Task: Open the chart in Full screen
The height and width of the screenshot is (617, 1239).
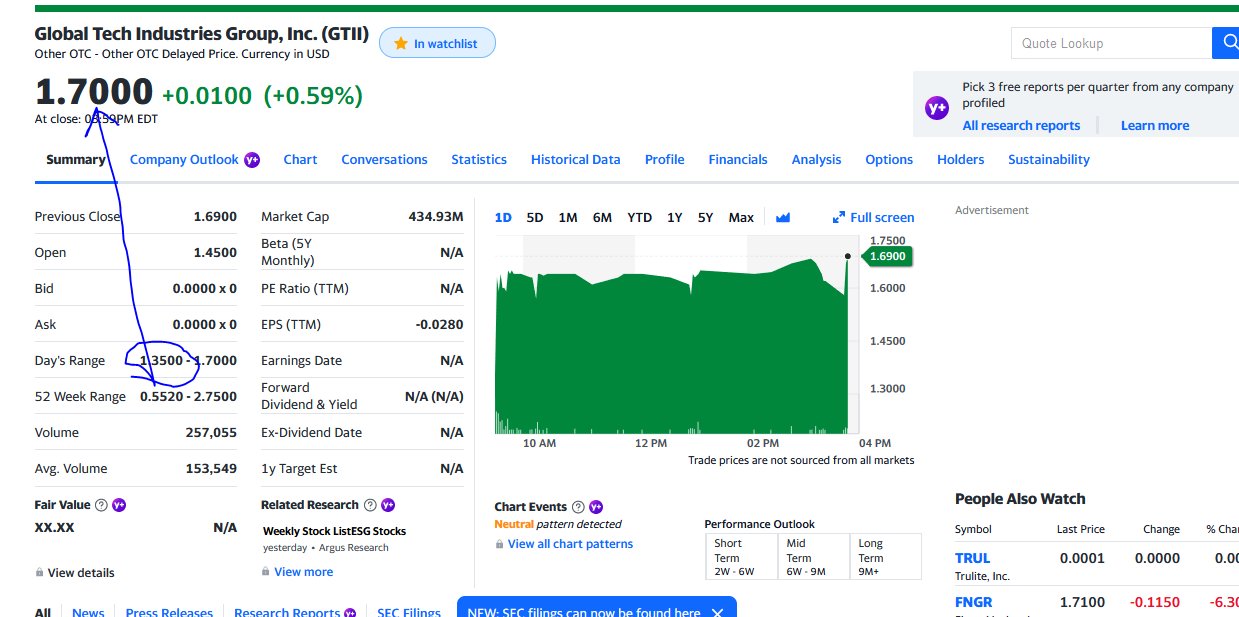Action: (x=874, y=217)
